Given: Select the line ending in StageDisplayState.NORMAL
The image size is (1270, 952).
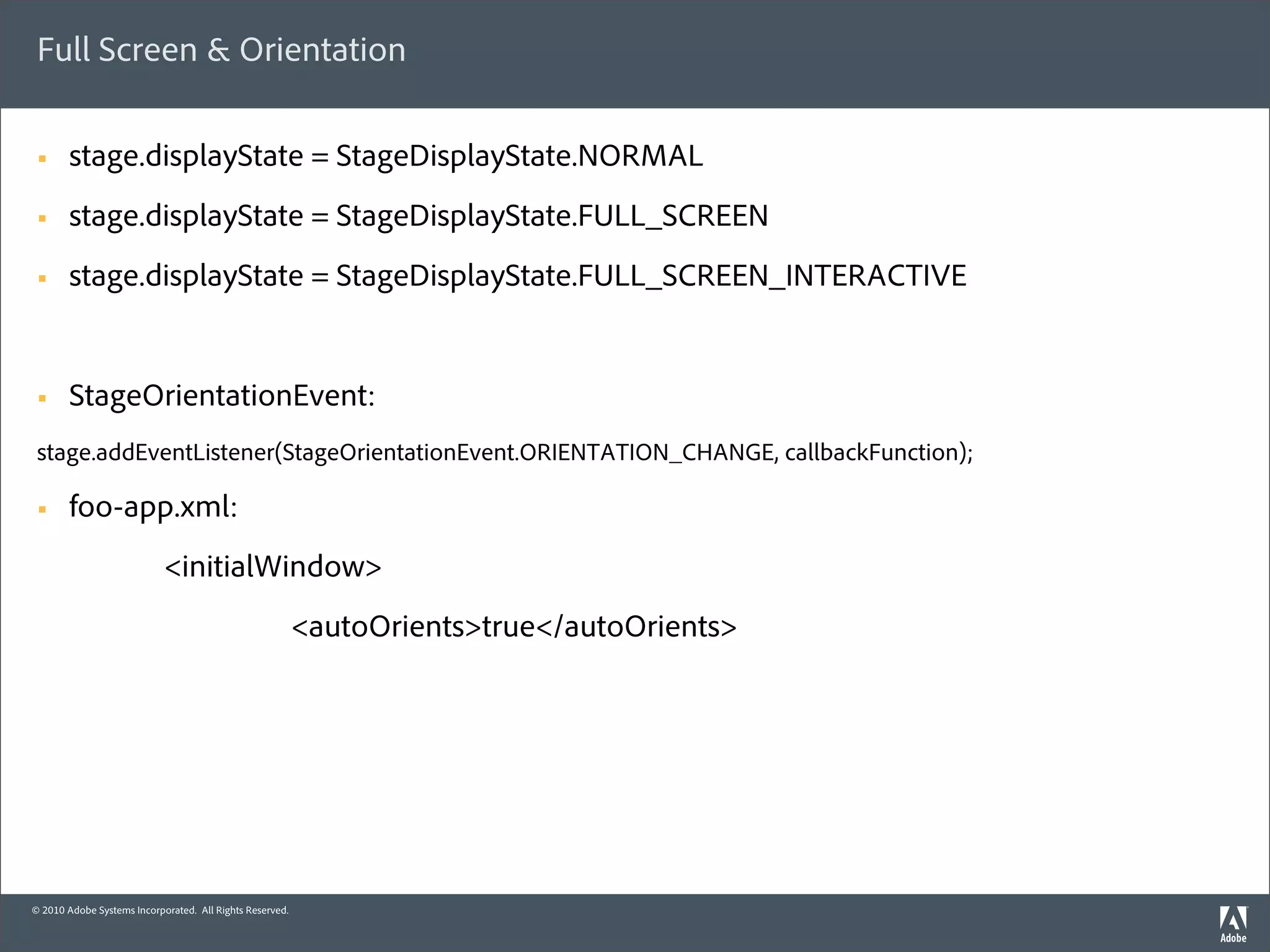Looking at the screenshot, I should click(386, 156).
